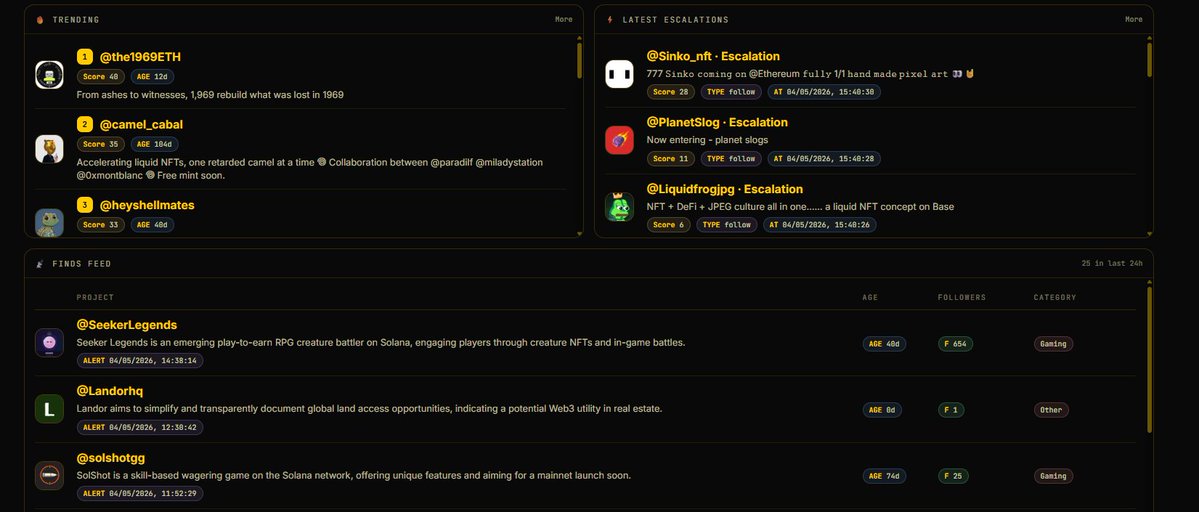
Task: Click ALERT 04/05/2026, 12:38:42 badge
Action: point(140,427)
